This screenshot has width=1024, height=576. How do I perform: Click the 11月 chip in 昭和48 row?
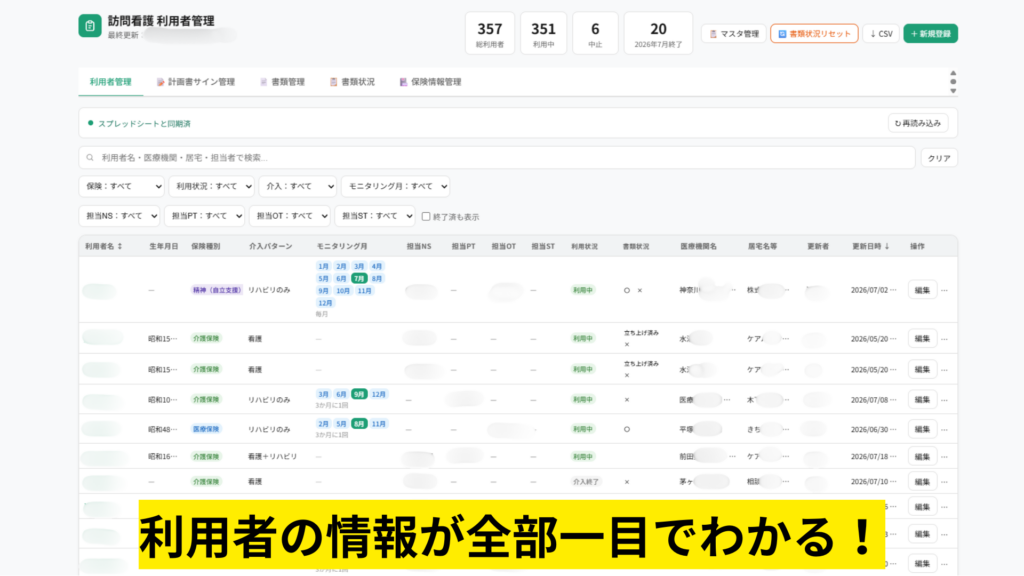click(x=379, y=423)
